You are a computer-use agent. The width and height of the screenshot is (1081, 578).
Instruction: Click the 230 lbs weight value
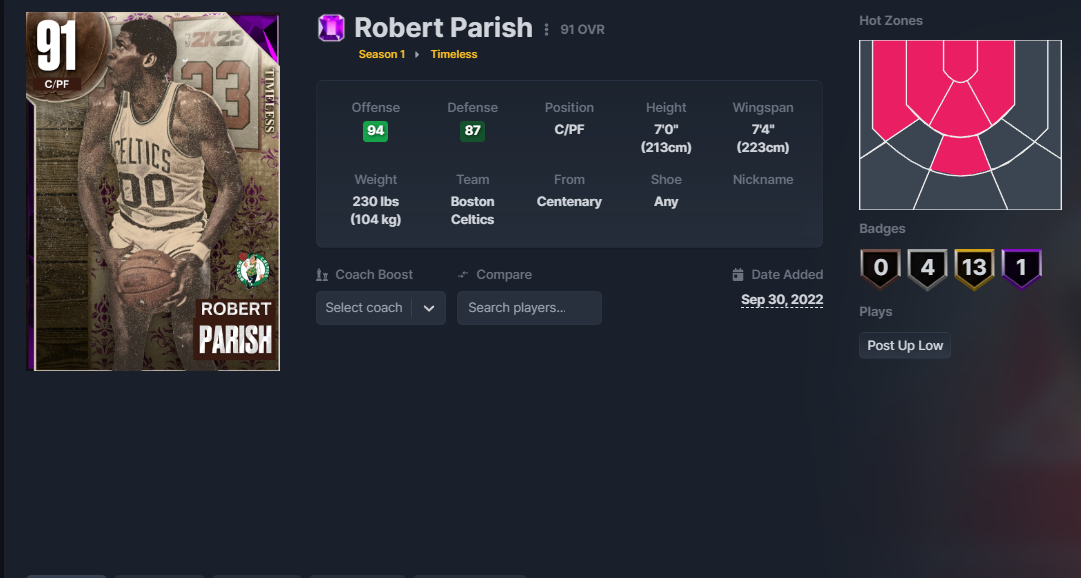[x=376, y=210]
